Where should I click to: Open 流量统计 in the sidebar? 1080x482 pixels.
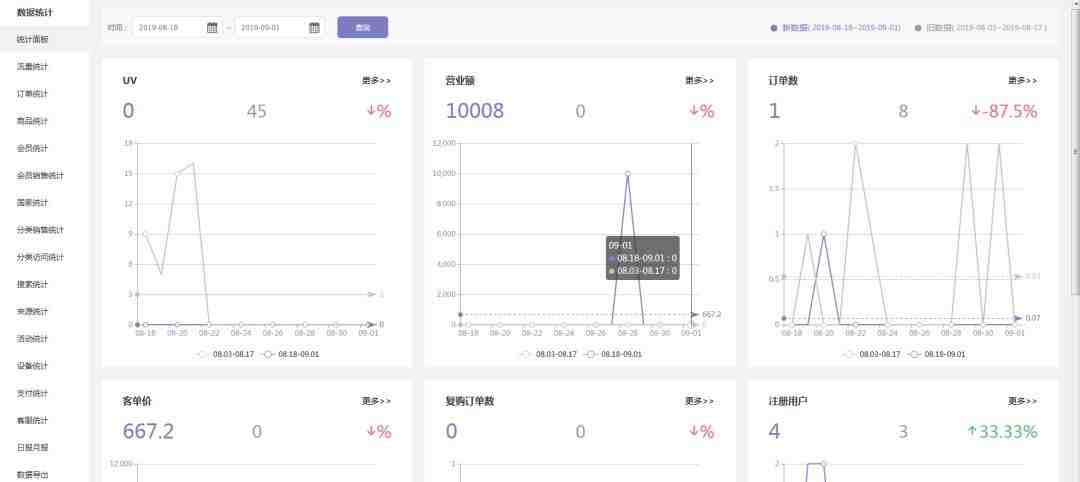[x=32, y=67]
